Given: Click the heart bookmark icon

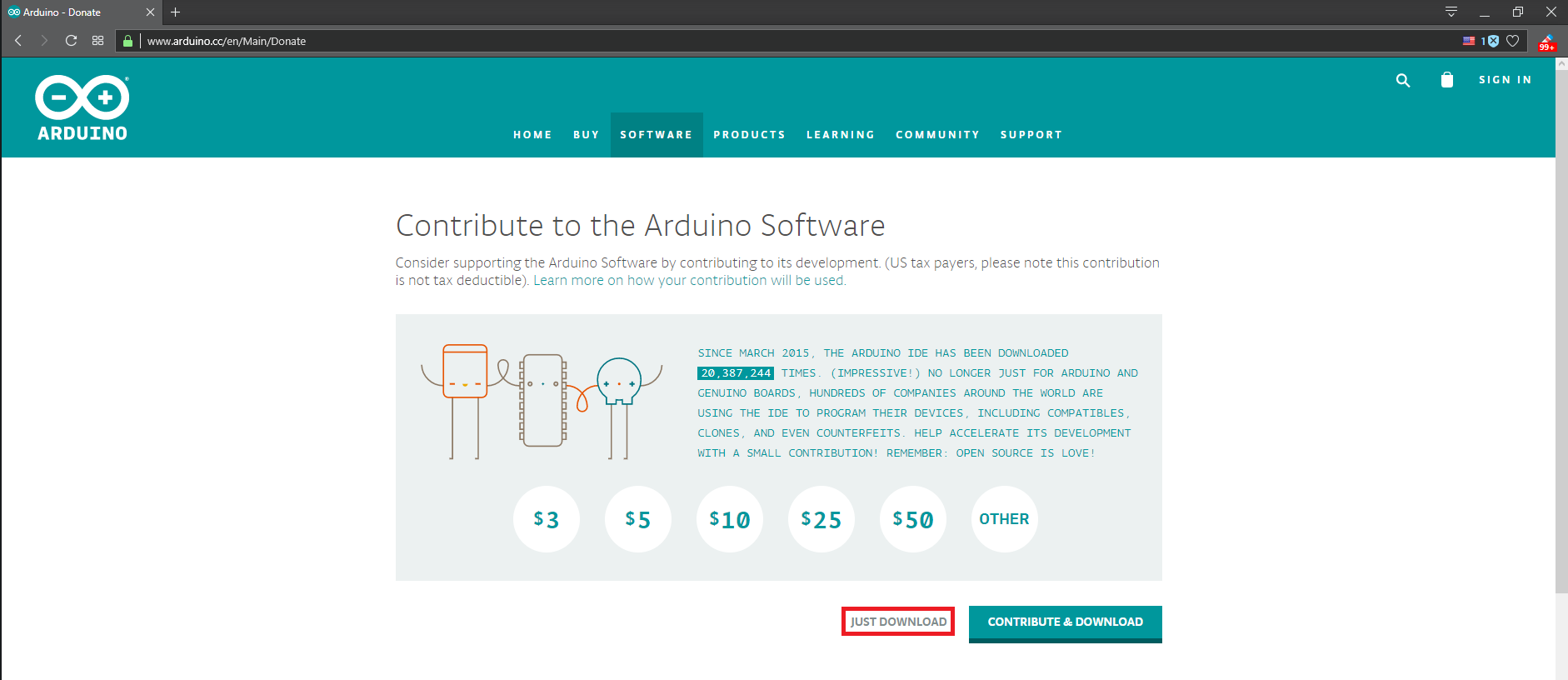Looking at the screenshot, I should click(x=1513, y=41).
